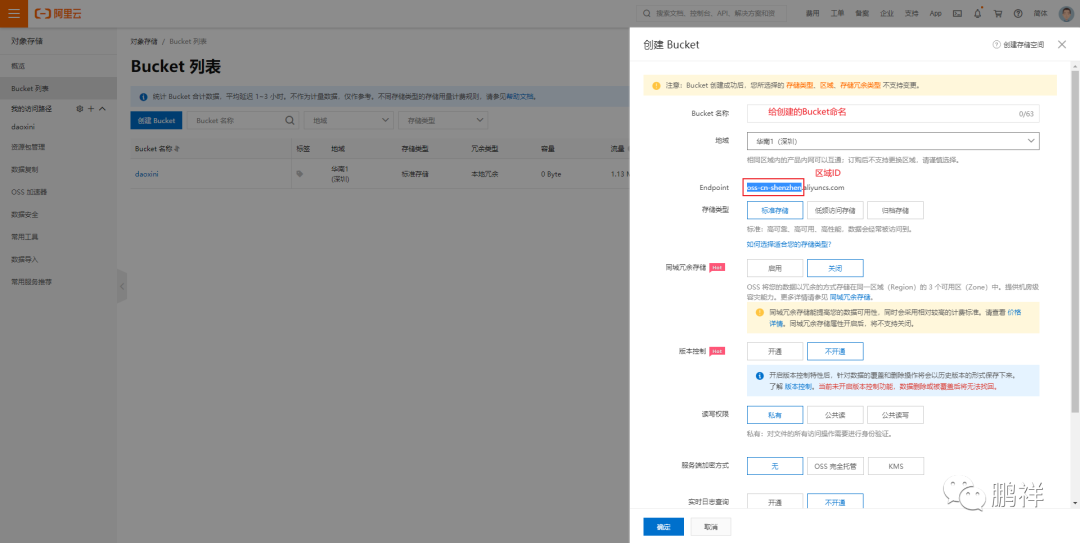Select 标准存储 storage type
The width and height of the screenshot is (1080, 543).
775,210
